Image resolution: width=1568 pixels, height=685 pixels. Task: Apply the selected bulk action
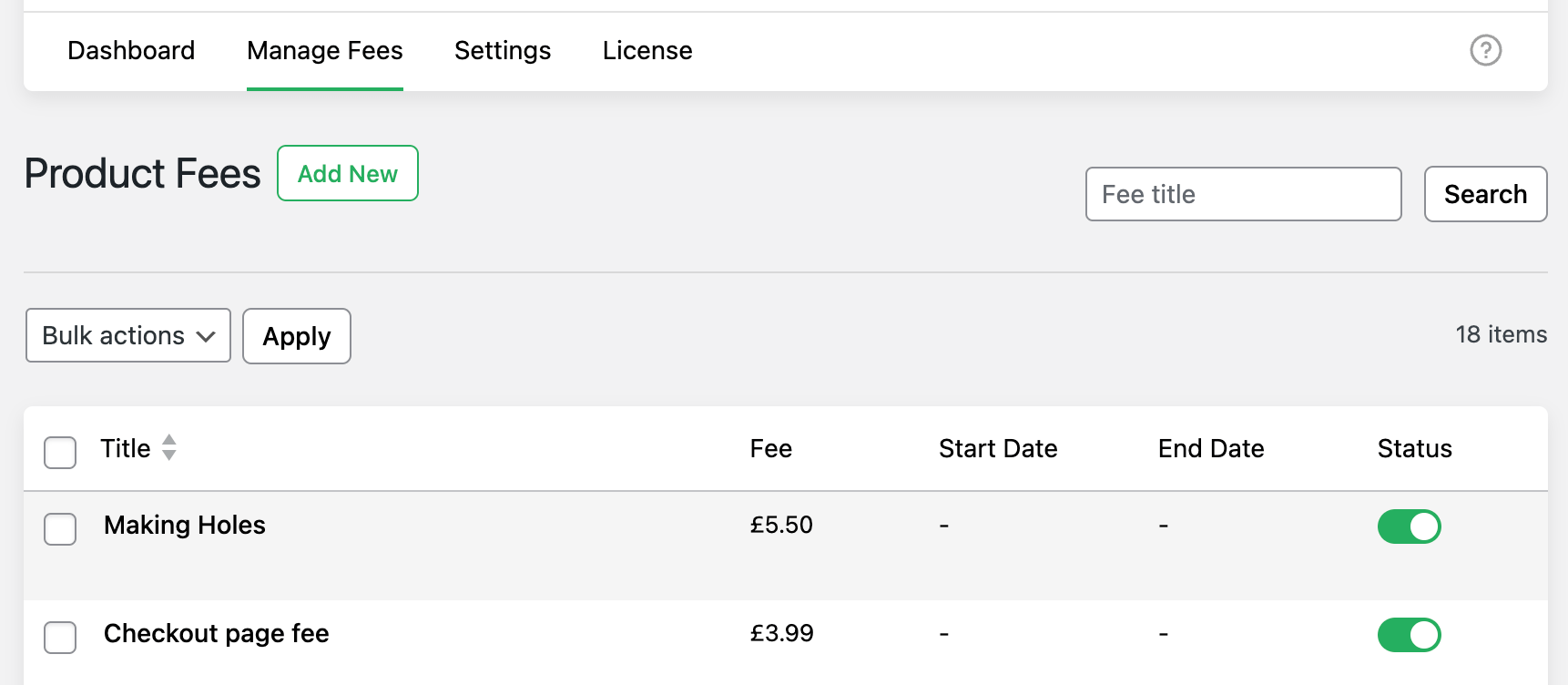tap(297, 336)
